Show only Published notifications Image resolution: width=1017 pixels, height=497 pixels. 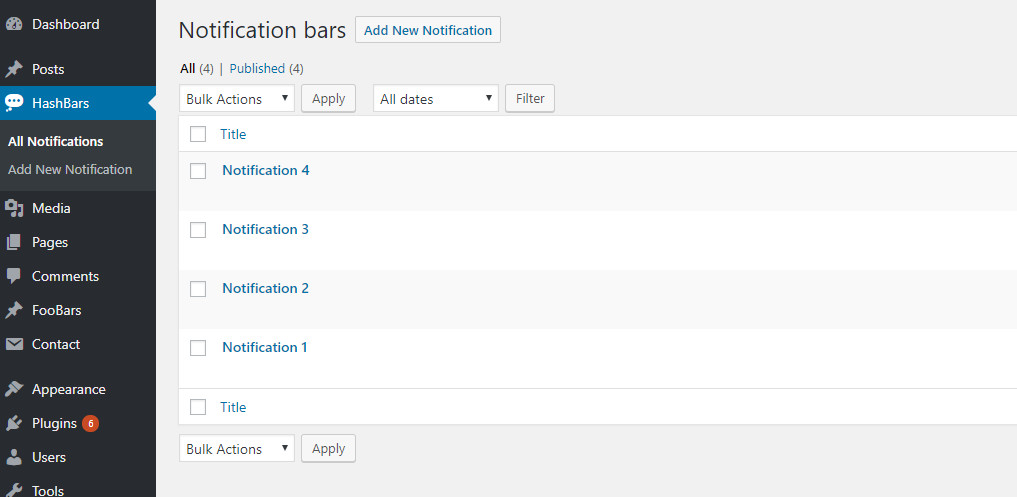click(x=257, y=69)
